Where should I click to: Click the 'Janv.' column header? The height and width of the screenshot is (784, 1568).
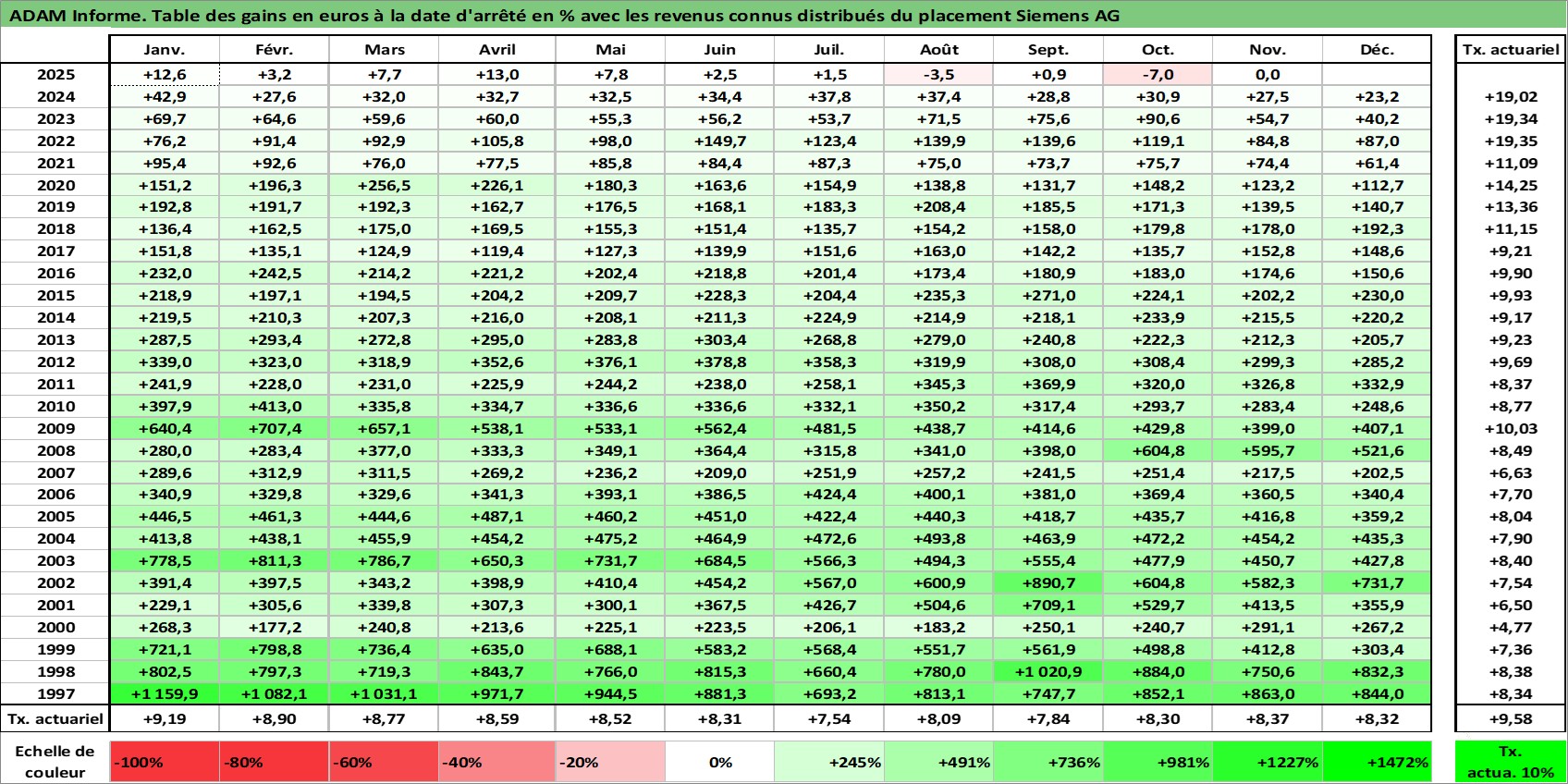(165, 50)
